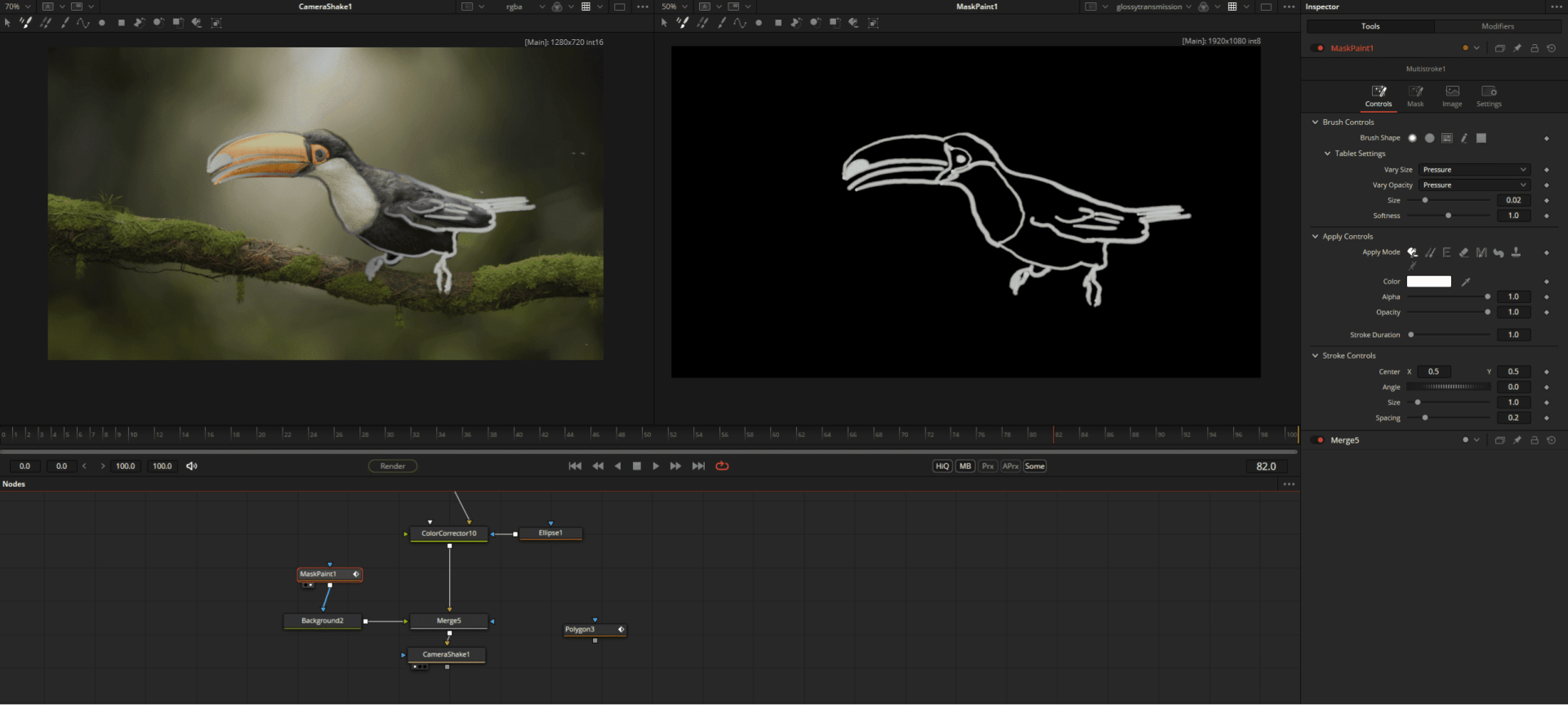Select the polyline stroke tool in left viewer toolbar

(x=83, y=23)
